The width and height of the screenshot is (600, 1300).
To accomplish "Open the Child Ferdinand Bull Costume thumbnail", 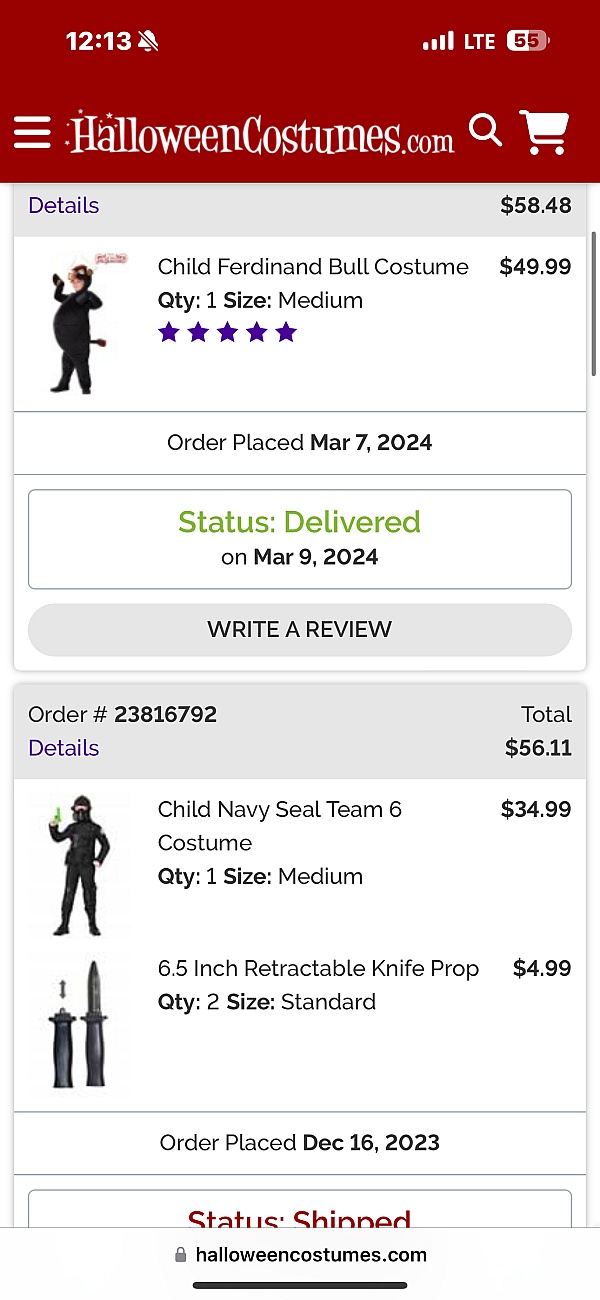I will coord(78,323).
